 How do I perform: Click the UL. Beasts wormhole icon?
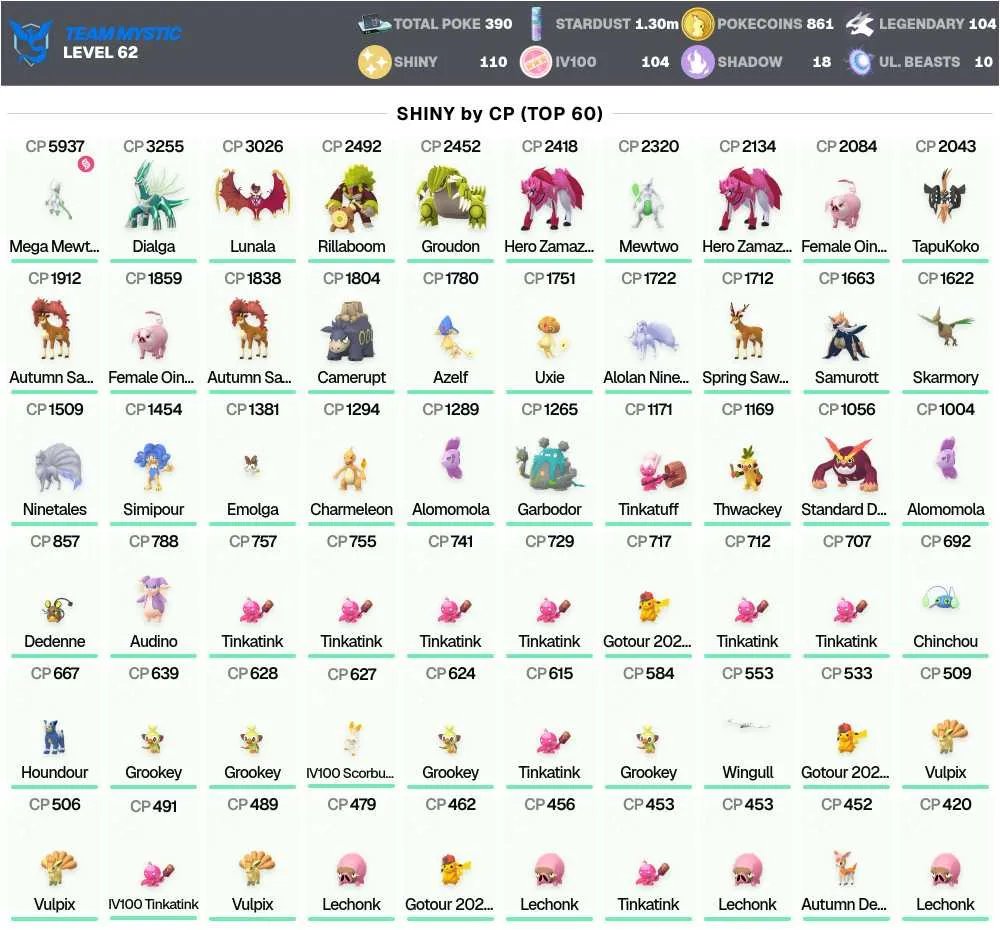point(860,62)
